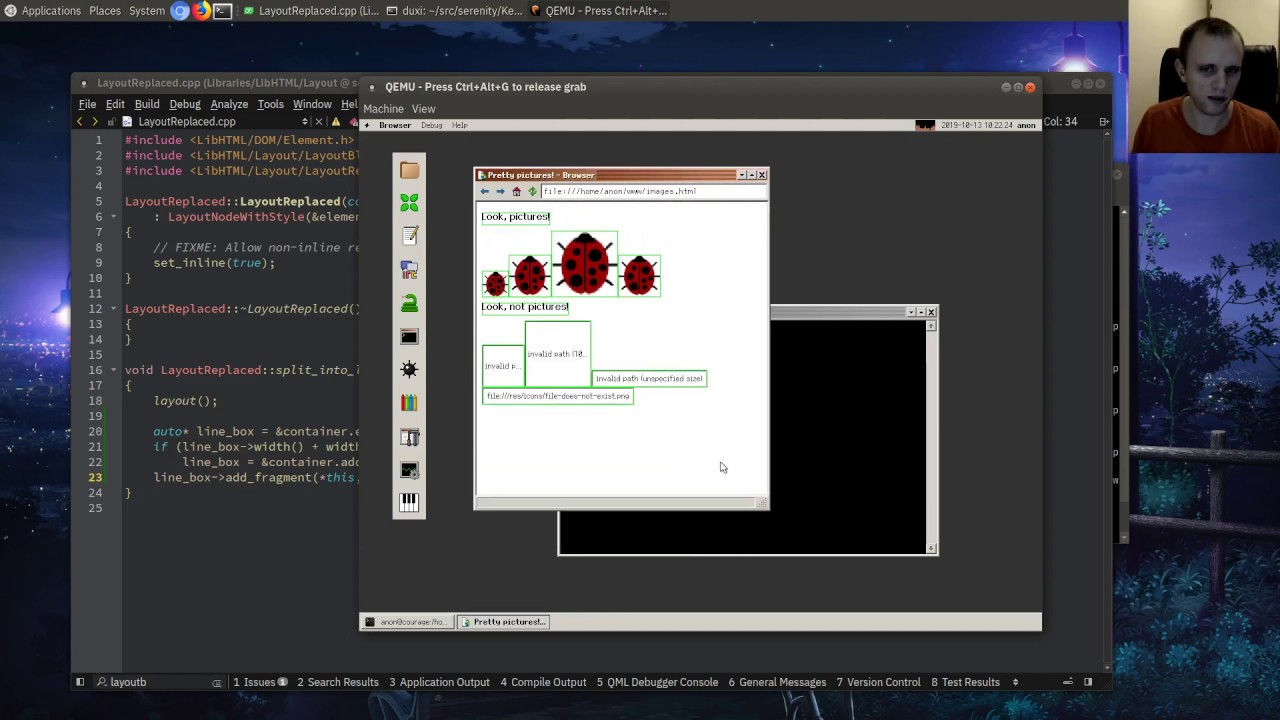Viewport: 1280px width, 720px height.
Task: Go back in Serenity Browser
Action: point(485,191)
